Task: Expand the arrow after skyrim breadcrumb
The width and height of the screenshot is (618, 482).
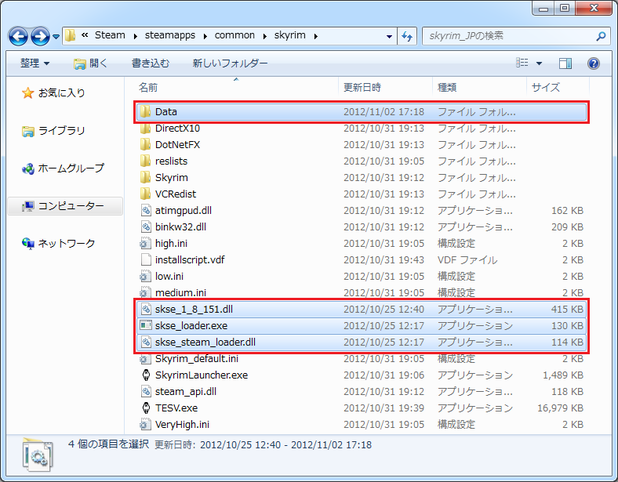Action: [x=316, y=36]
